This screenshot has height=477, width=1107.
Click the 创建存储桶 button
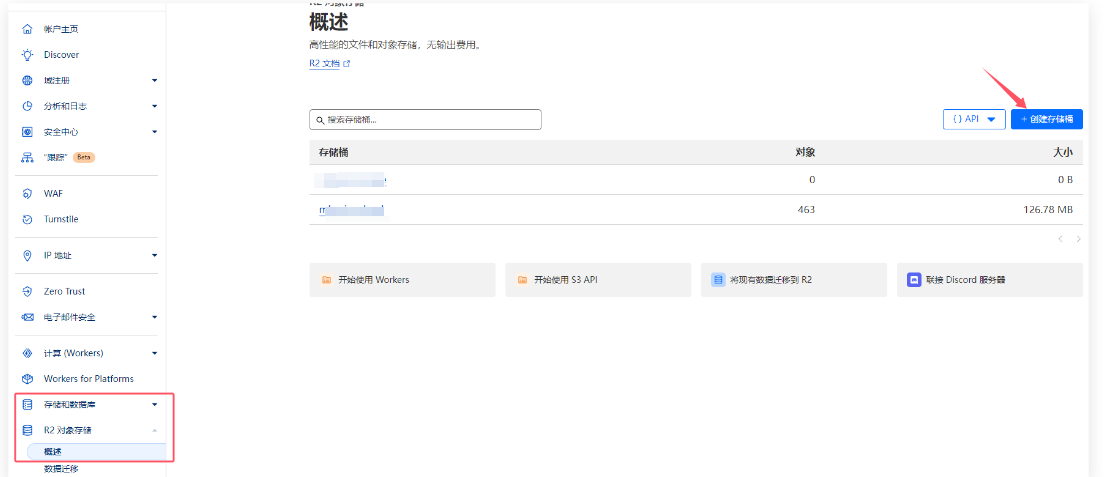click(1046, 119)
